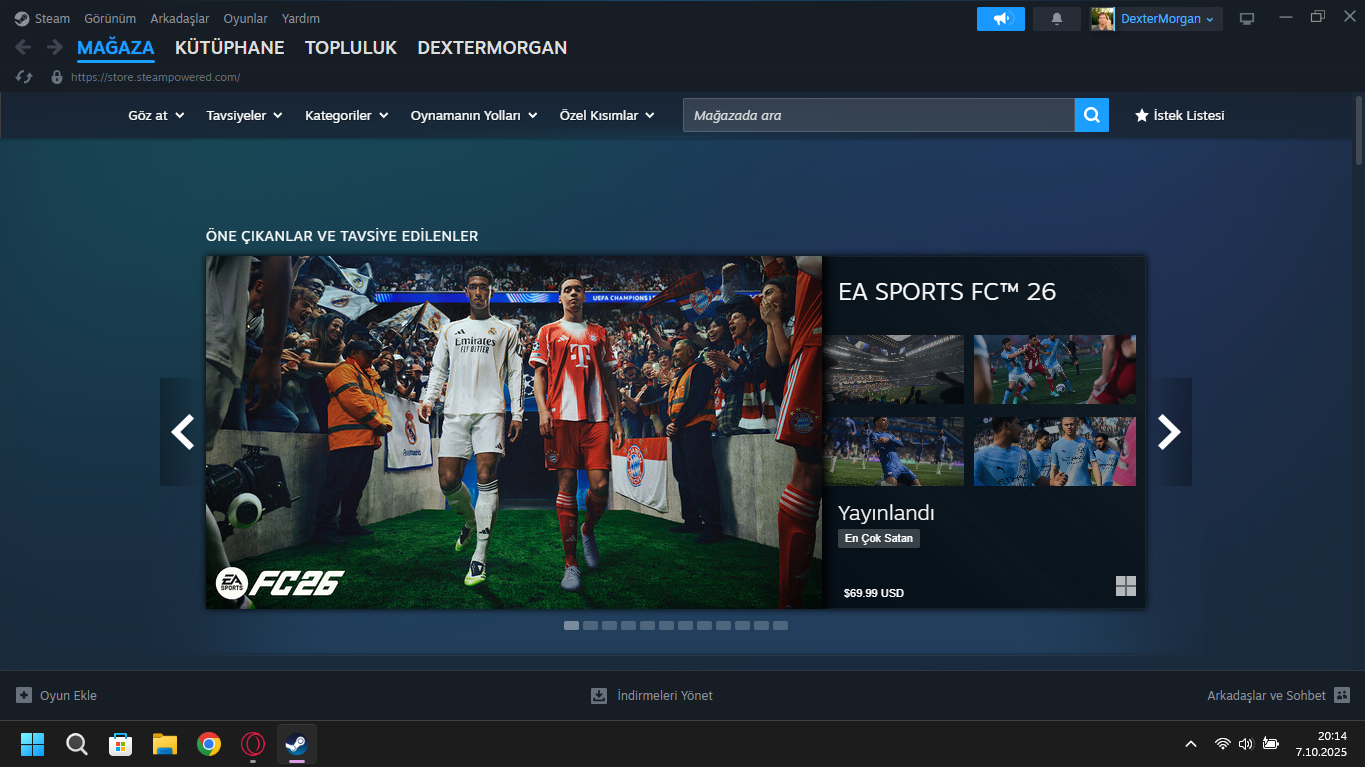
Task: Show hidden system tray icons
Action: (1191, 744)
